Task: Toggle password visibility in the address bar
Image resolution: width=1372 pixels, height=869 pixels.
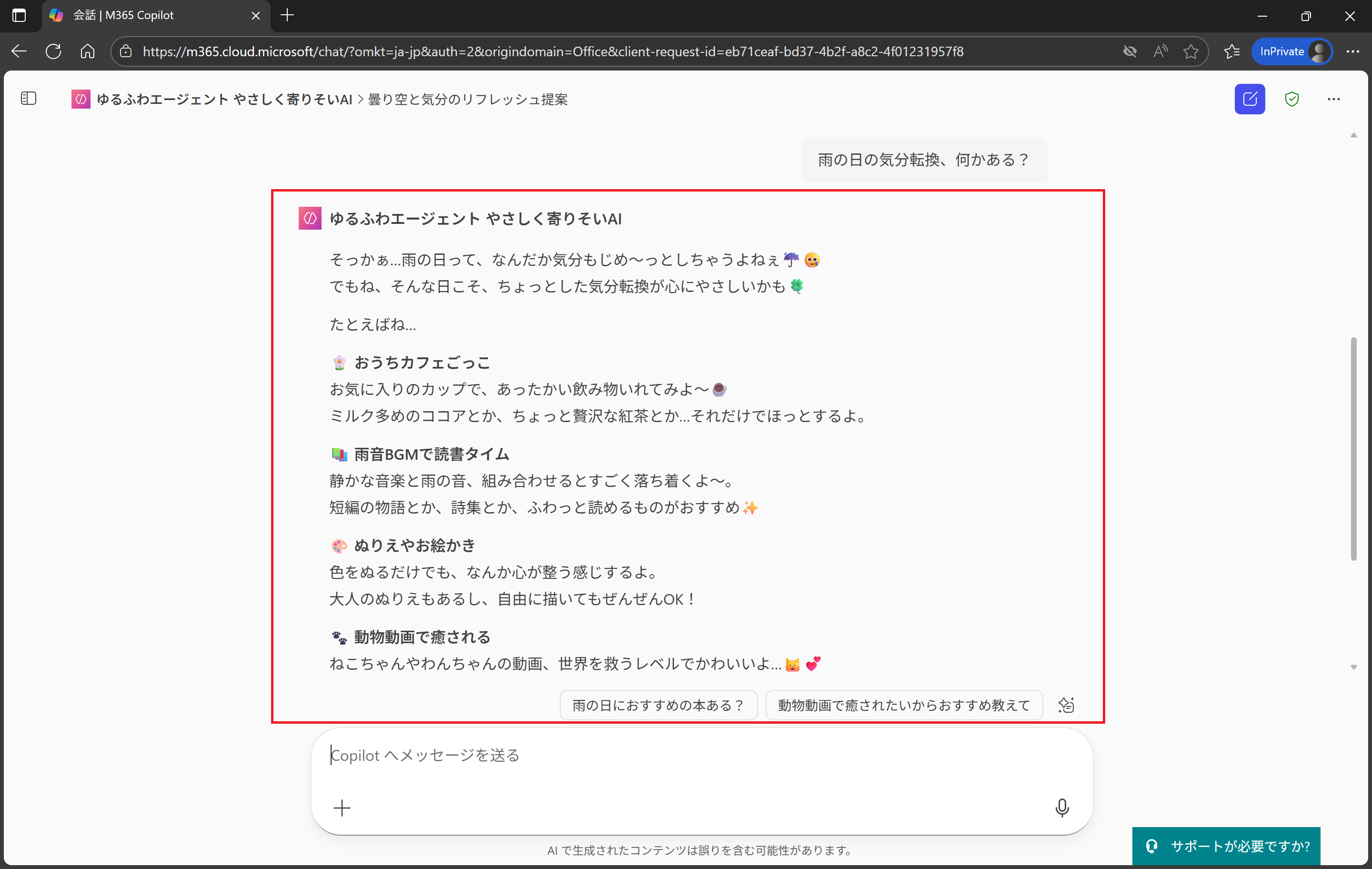Action: (x=1130, y=51)
